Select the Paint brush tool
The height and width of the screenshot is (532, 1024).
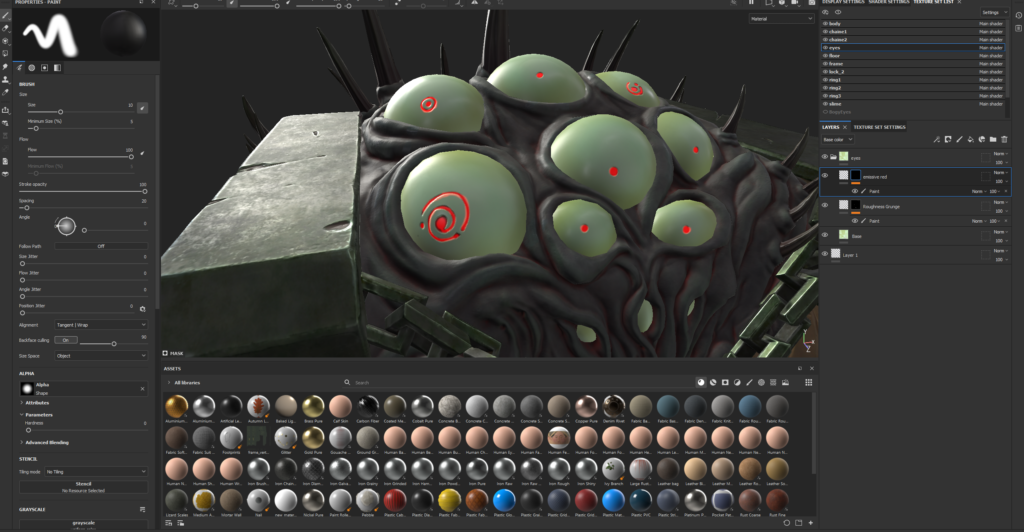[6, 16]
